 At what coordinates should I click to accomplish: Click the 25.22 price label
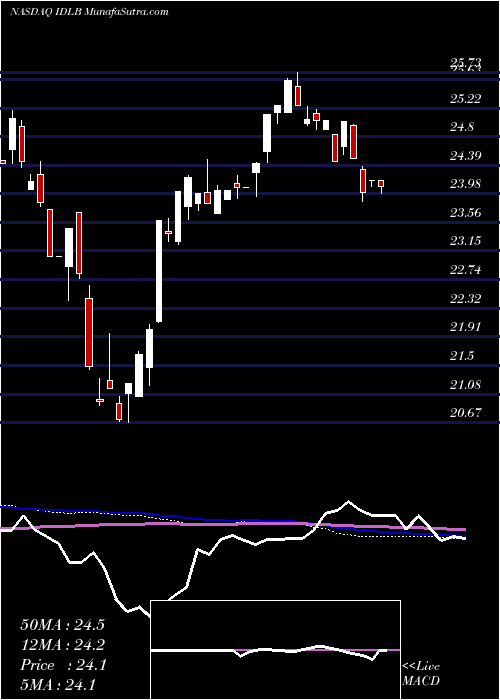coord(466,99)
